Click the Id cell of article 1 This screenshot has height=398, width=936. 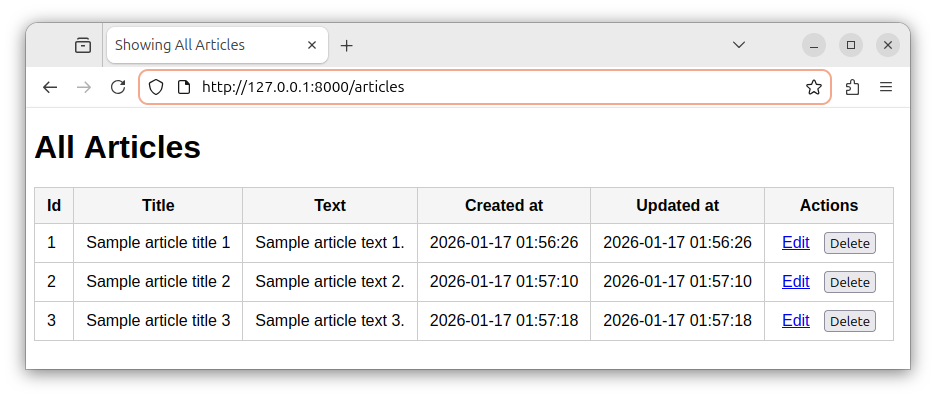(x=54, y=243)
